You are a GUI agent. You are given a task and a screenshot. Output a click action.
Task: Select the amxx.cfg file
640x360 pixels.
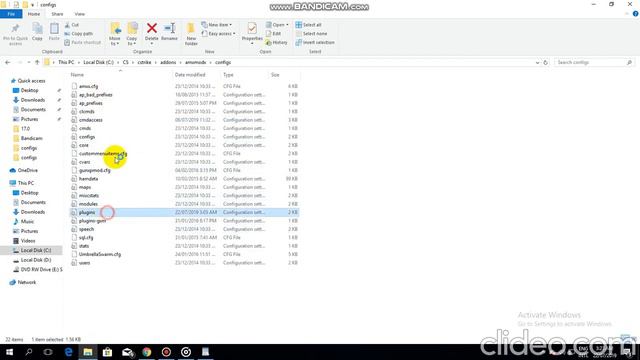tap(89, 86)
